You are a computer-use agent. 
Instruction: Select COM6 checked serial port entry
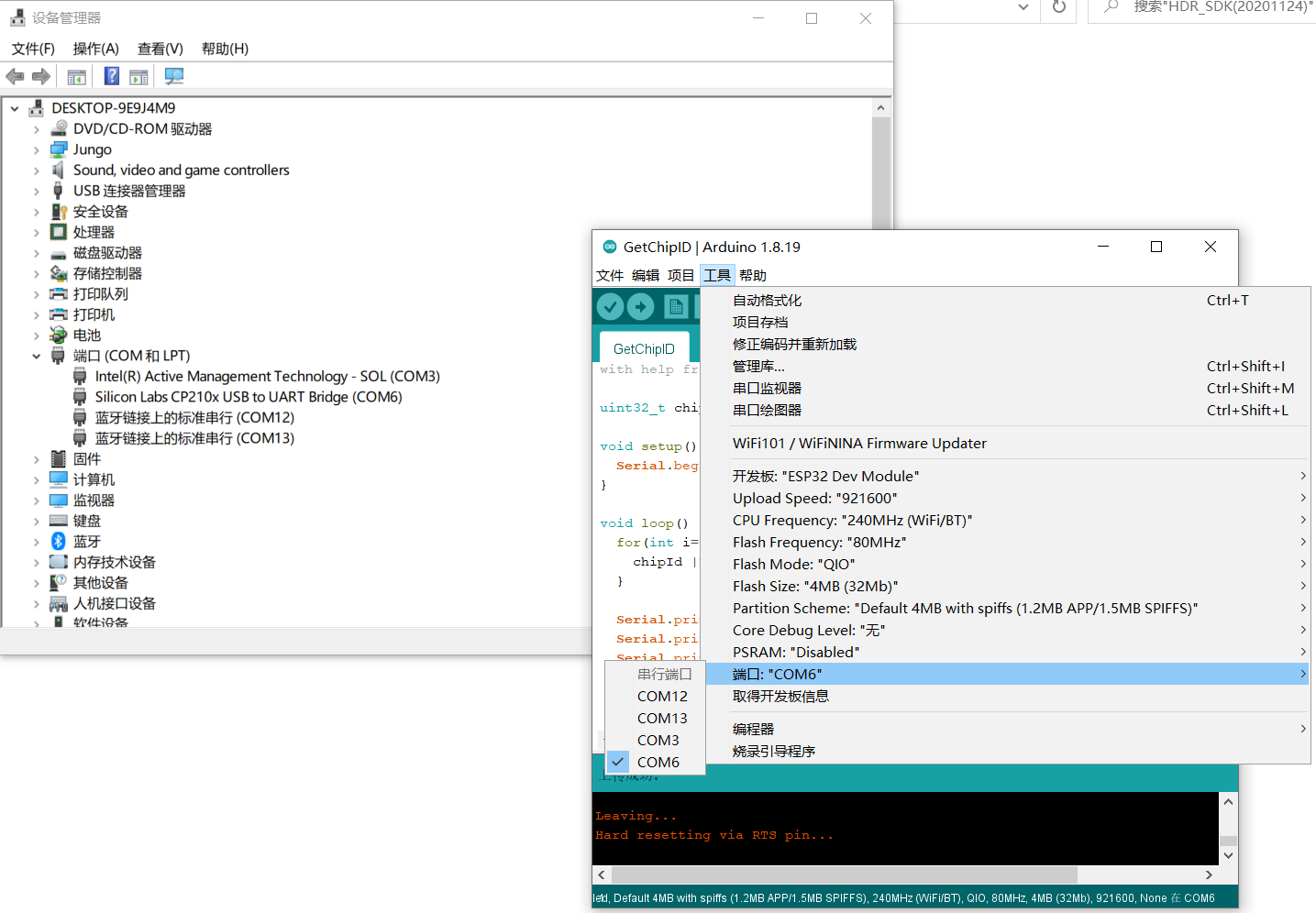pos(655,762)
